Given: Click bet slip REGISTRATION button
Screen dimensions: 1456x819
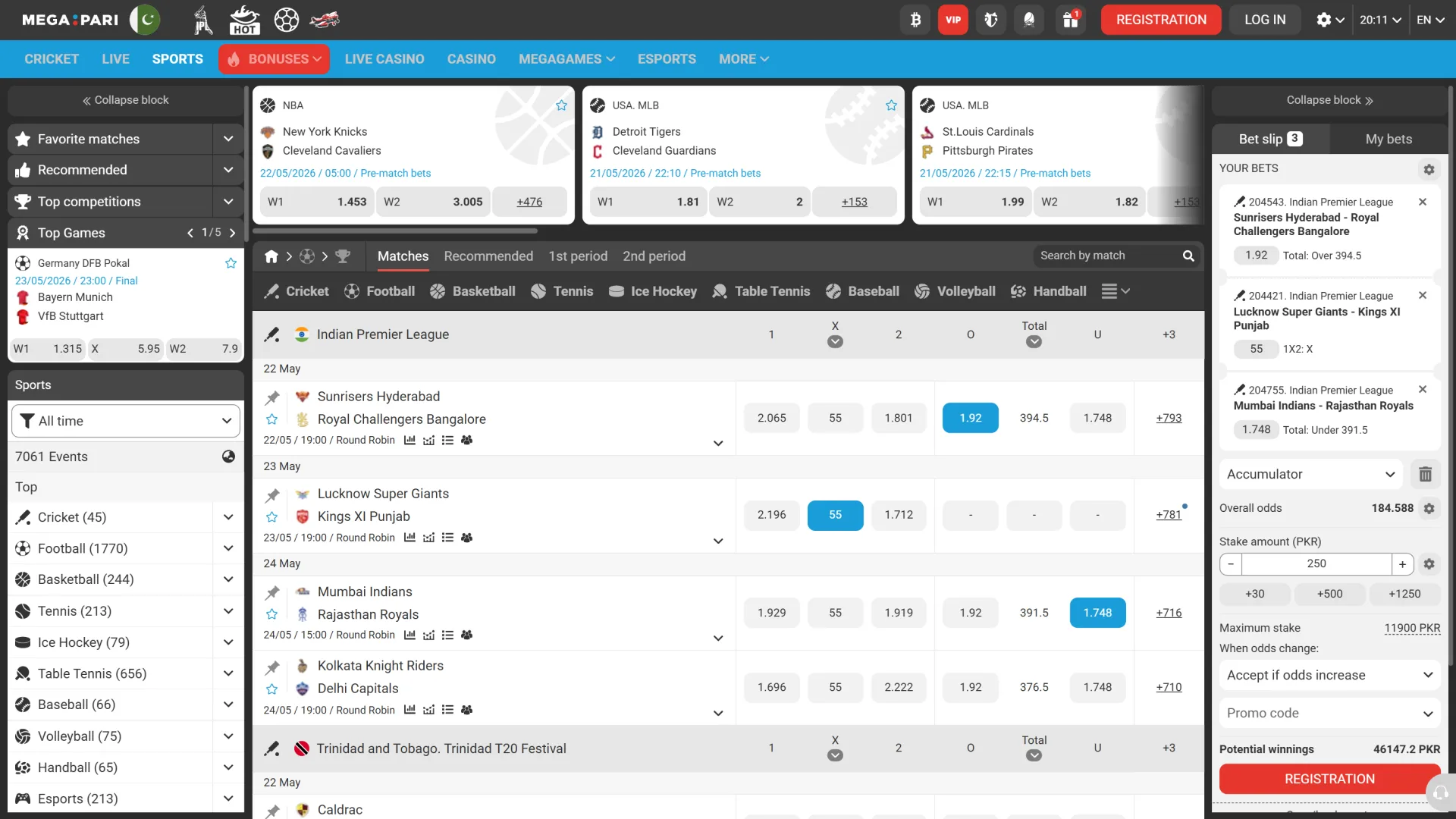Looking at the screenshot, I should [1329, 779].
